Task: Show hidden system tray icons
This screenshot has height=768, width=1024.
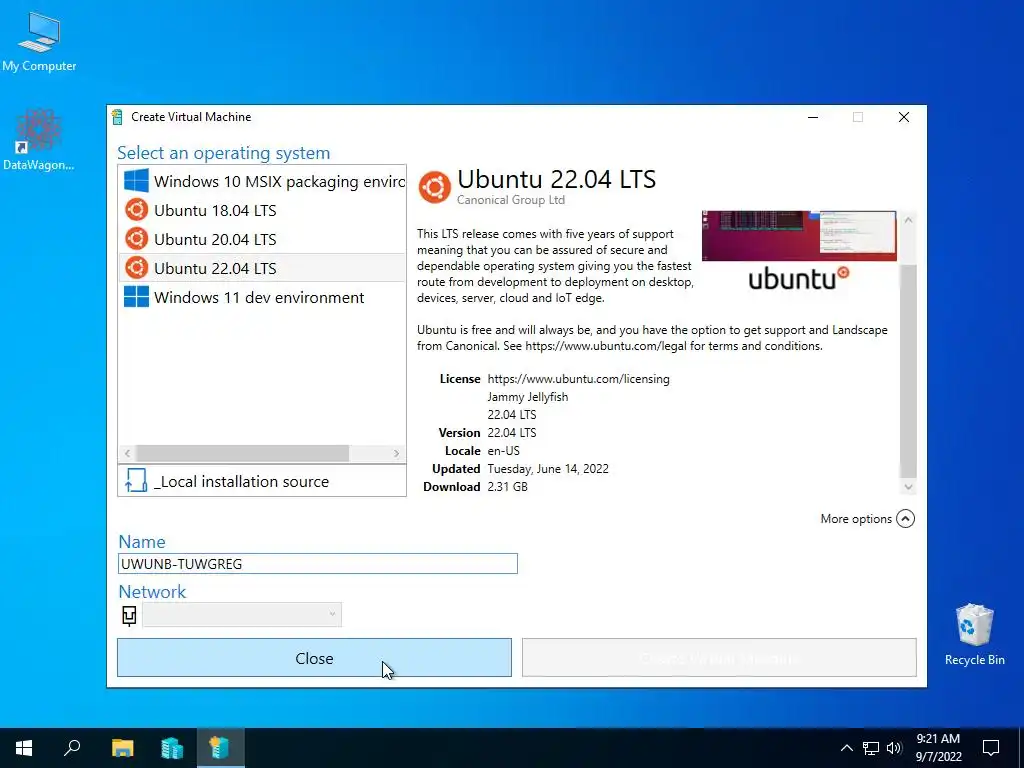Action: click(x=846, y=748)
